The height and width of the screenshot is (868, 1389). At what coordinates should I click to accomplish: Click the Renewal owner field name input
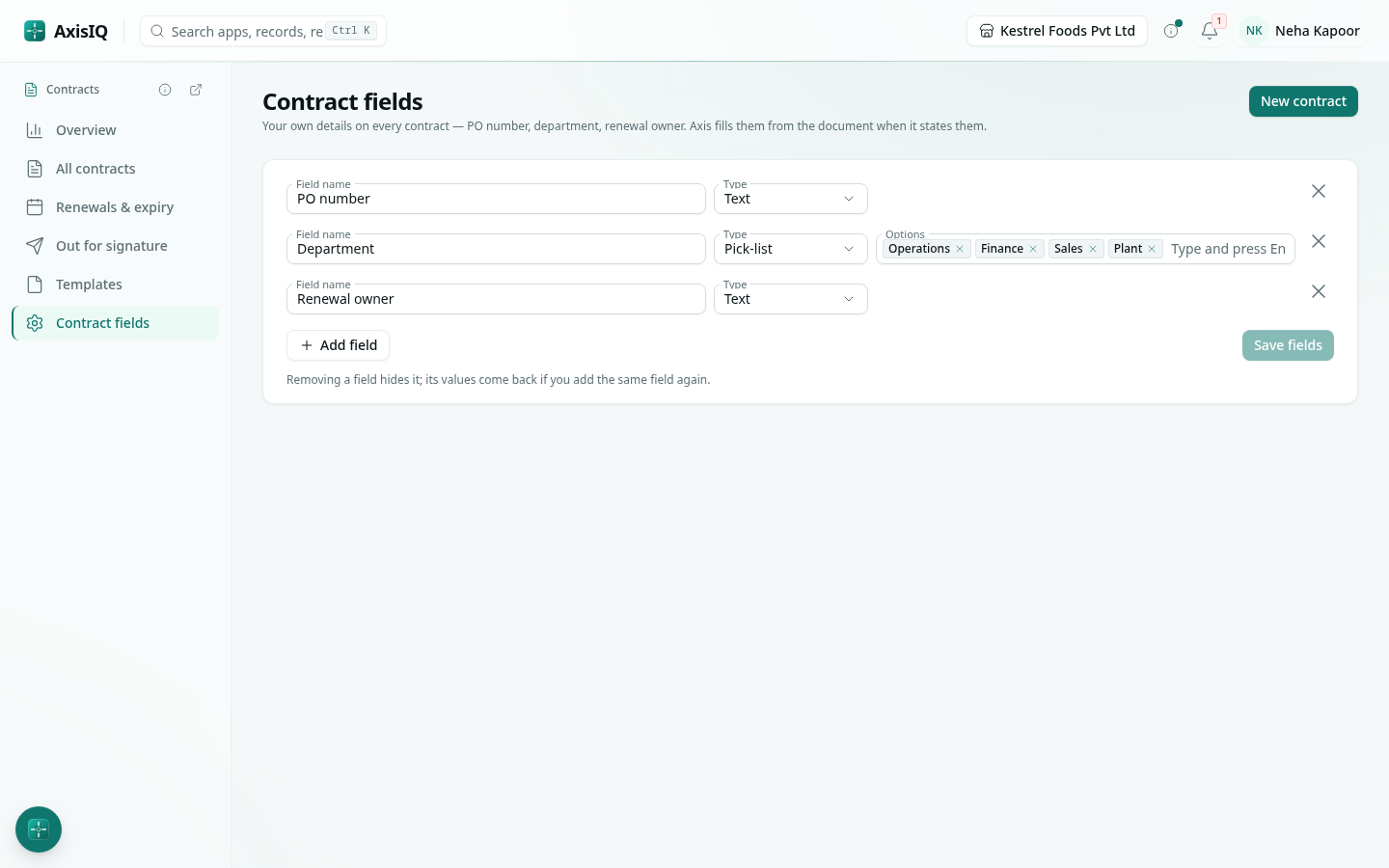496,299
